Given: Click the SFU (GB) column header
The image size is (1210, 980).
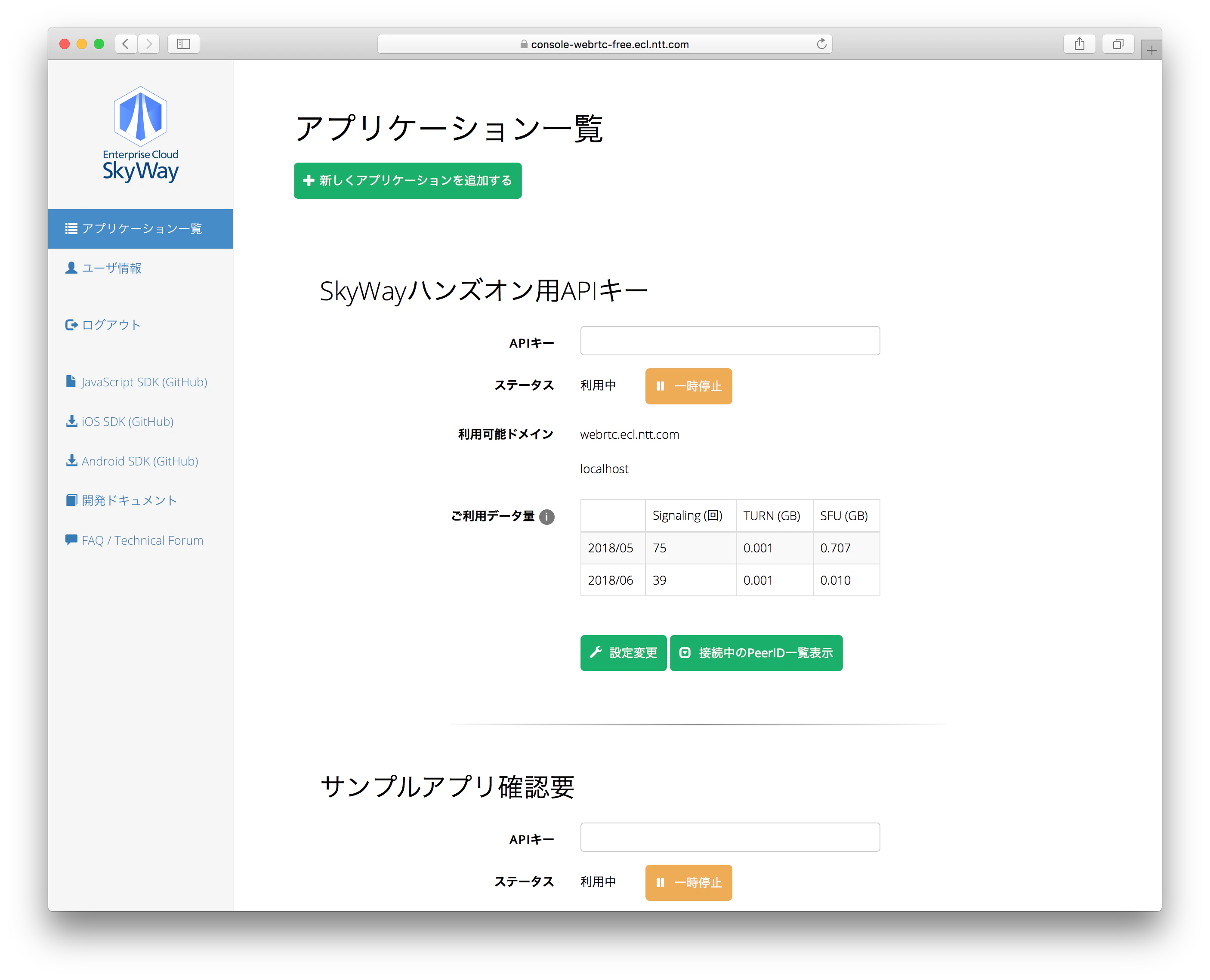Looking at the screenshot, I should 846,515.
